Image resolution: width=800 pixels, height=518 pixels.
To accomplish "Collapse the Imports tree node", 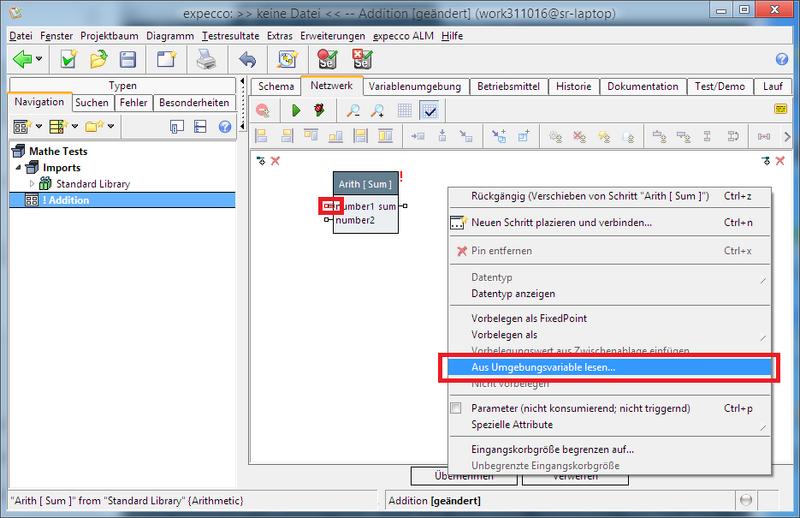I will [x=17, y=168].
